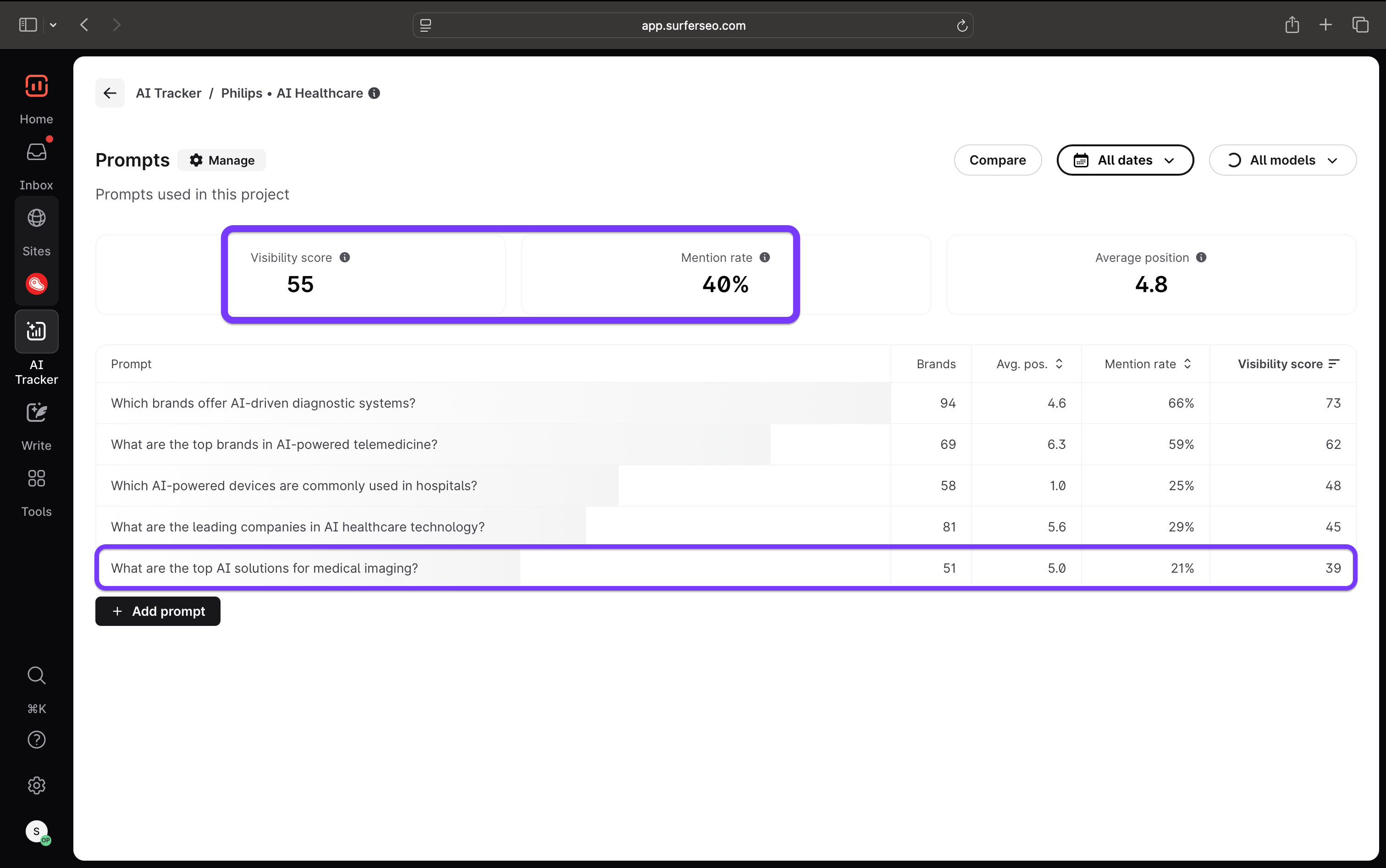1386x868 pixels.
Task: Click the Surfer home logo icon
Action: point(36,86)
